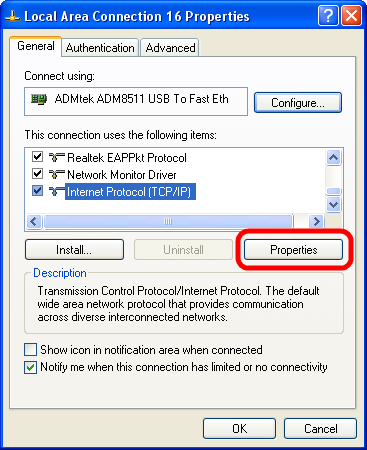The width and height of the screenshot is (367, 450).
Task: Uncheck Realtek EAPPkt Protocol checkbox
Action: coord(37,157)
